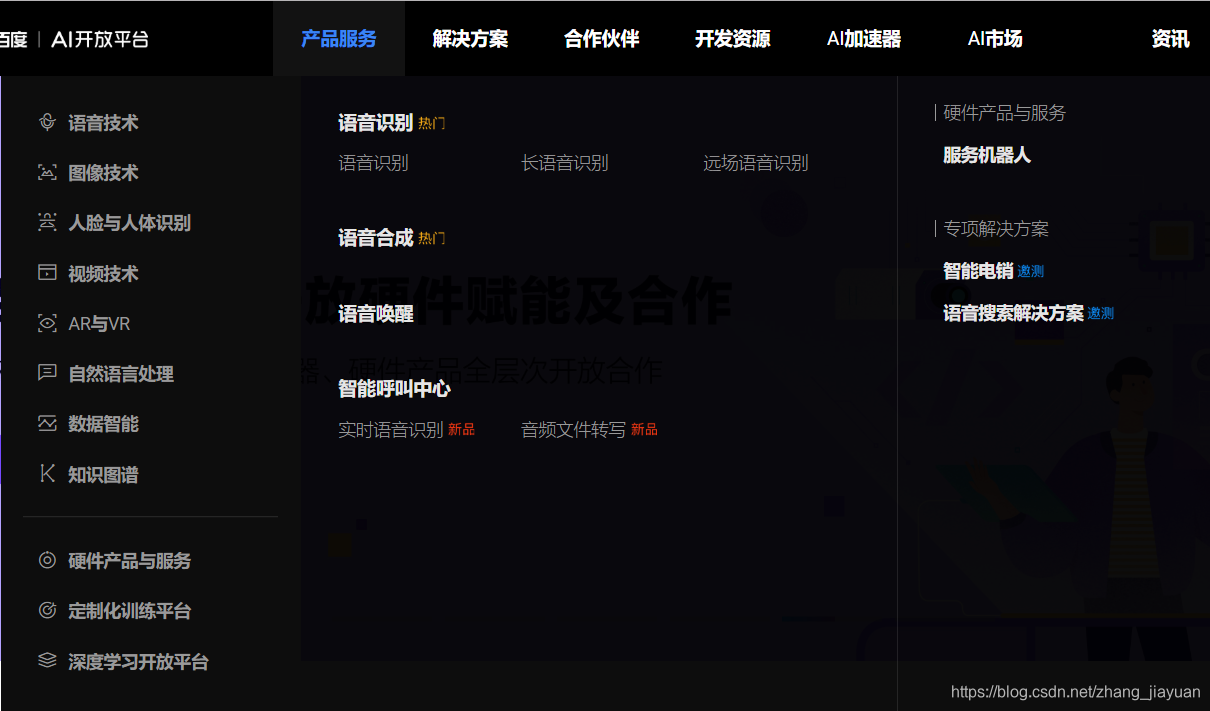Open the AI加速器 top menu

point(864,39)
